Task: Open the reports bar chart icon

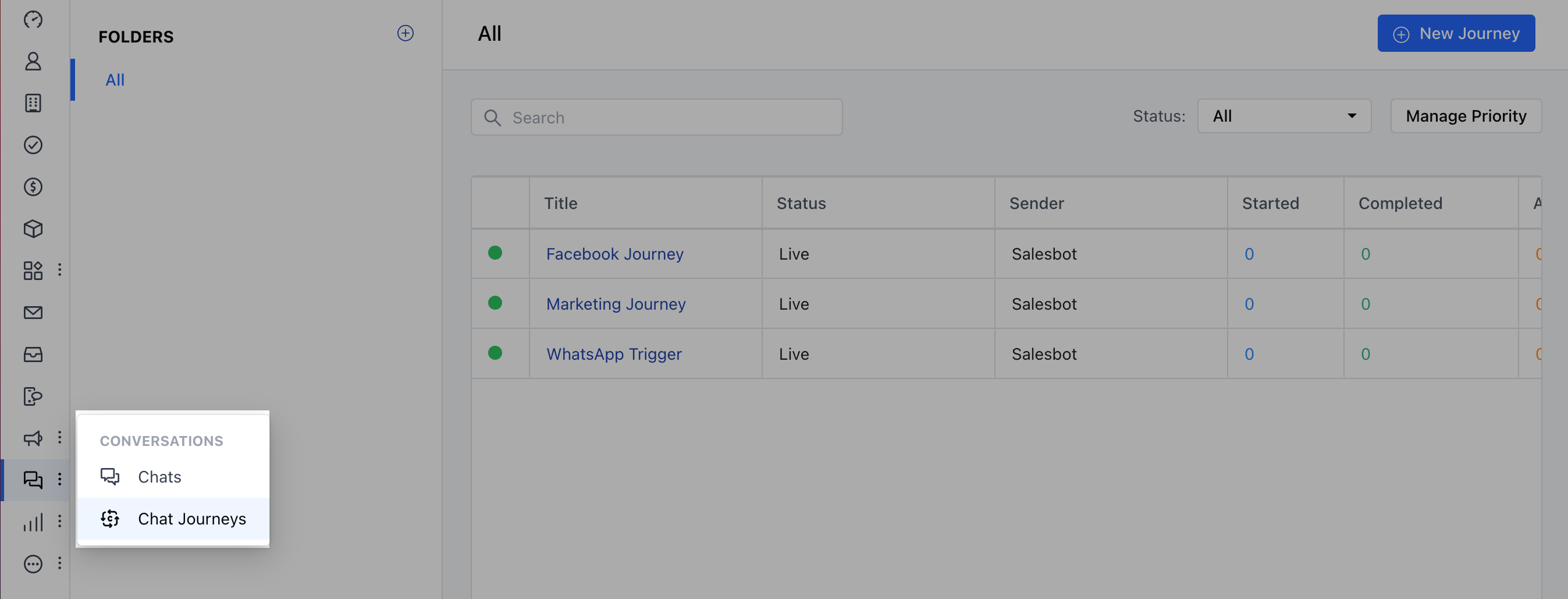Action: click(x=33, y=522)
